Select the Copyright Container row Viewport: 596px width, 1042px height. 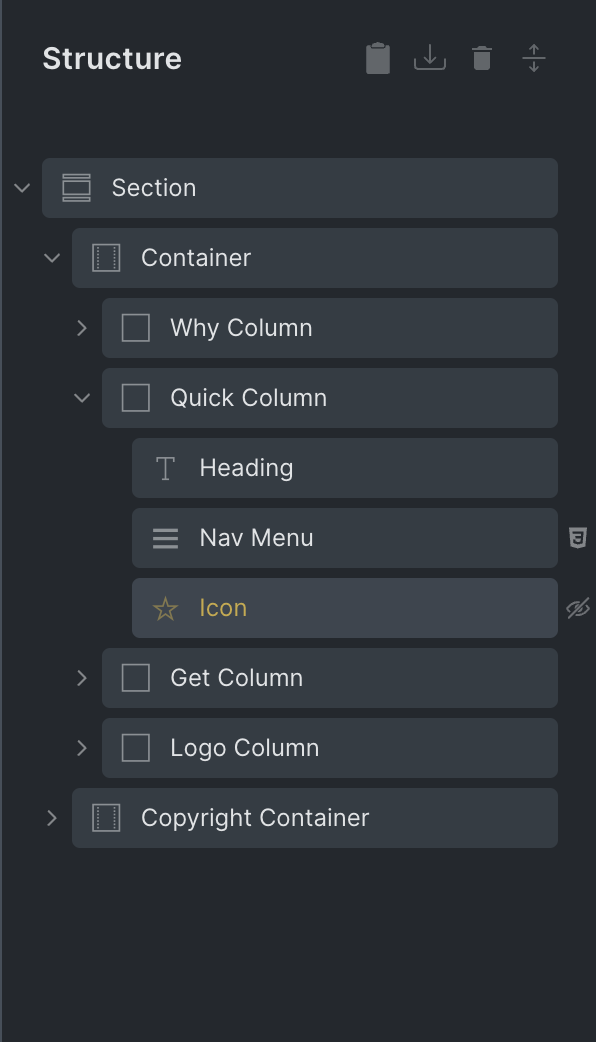point(315,818)
